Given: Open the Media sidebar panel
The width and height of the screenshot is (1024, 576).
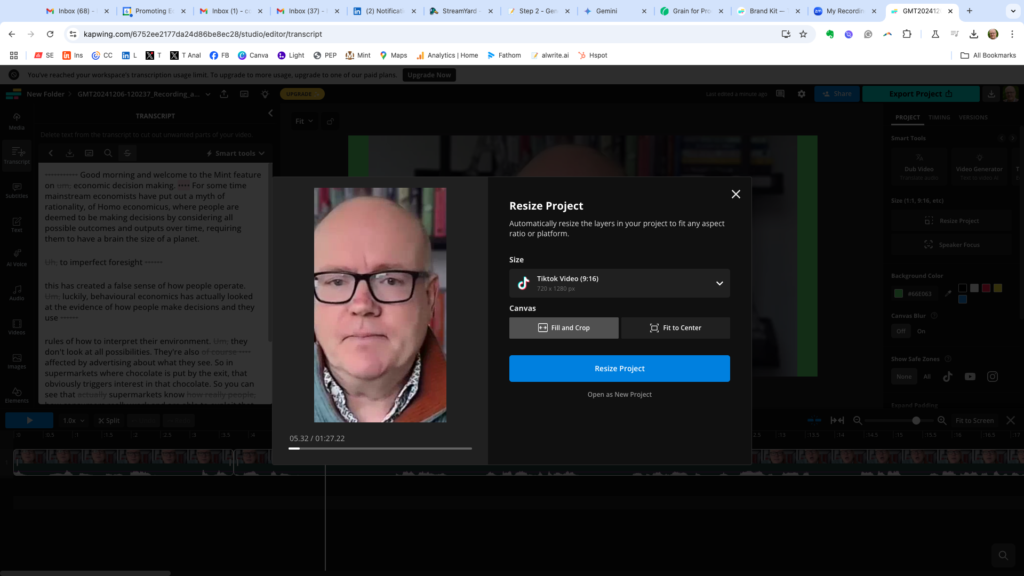Looking at the screenshot, I should (x=16, y=120).
